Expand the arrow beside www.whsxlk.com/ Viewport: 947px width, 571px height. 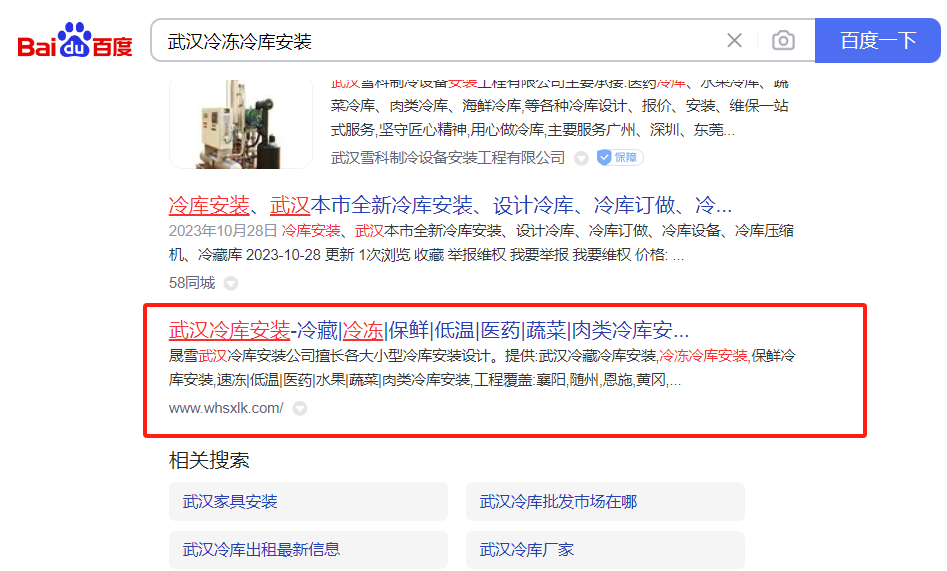point(300,408)
